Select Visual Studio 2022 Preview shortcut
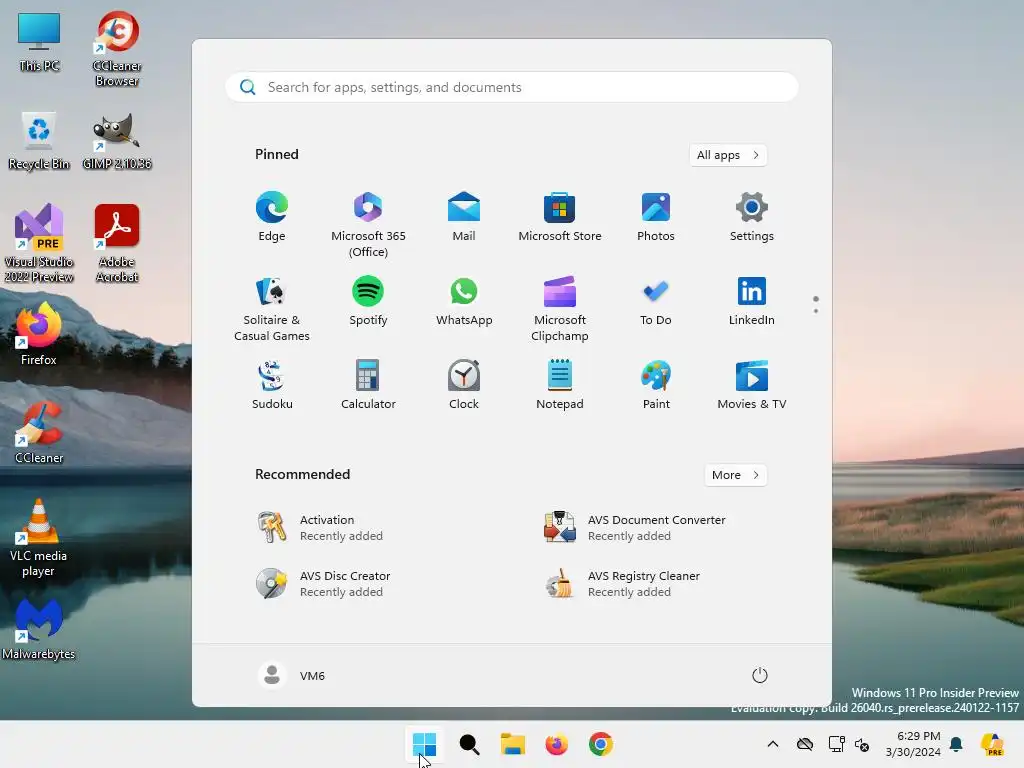 pyautogui.click(x=39, y=243)
